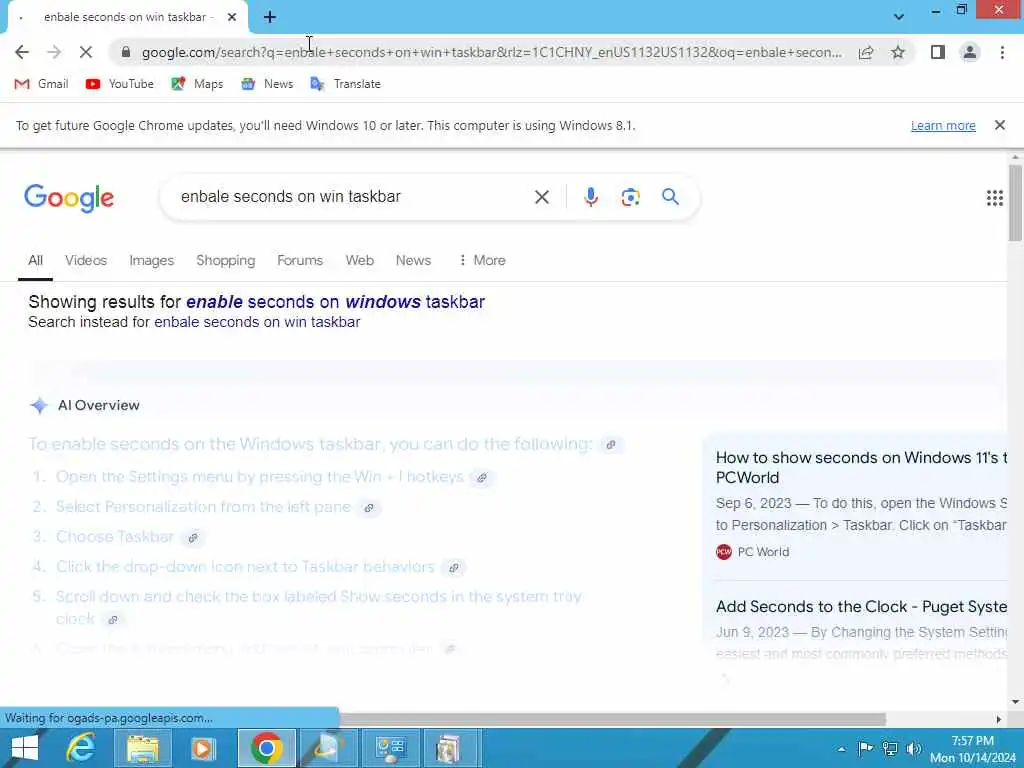The height and width of the screenshot is (768, 1024).
Task: Select Chrome in the taskbar
Action: (266, 748)
